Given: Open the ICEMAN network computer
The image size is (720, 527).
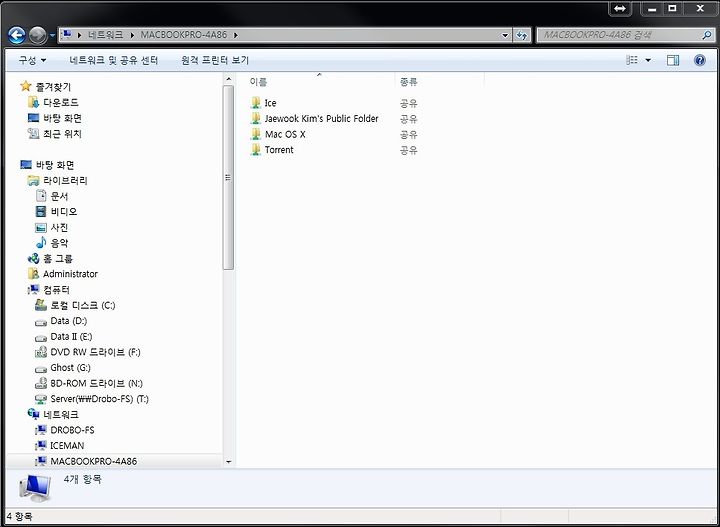Looking at the screenshot, I should (67, 446).
